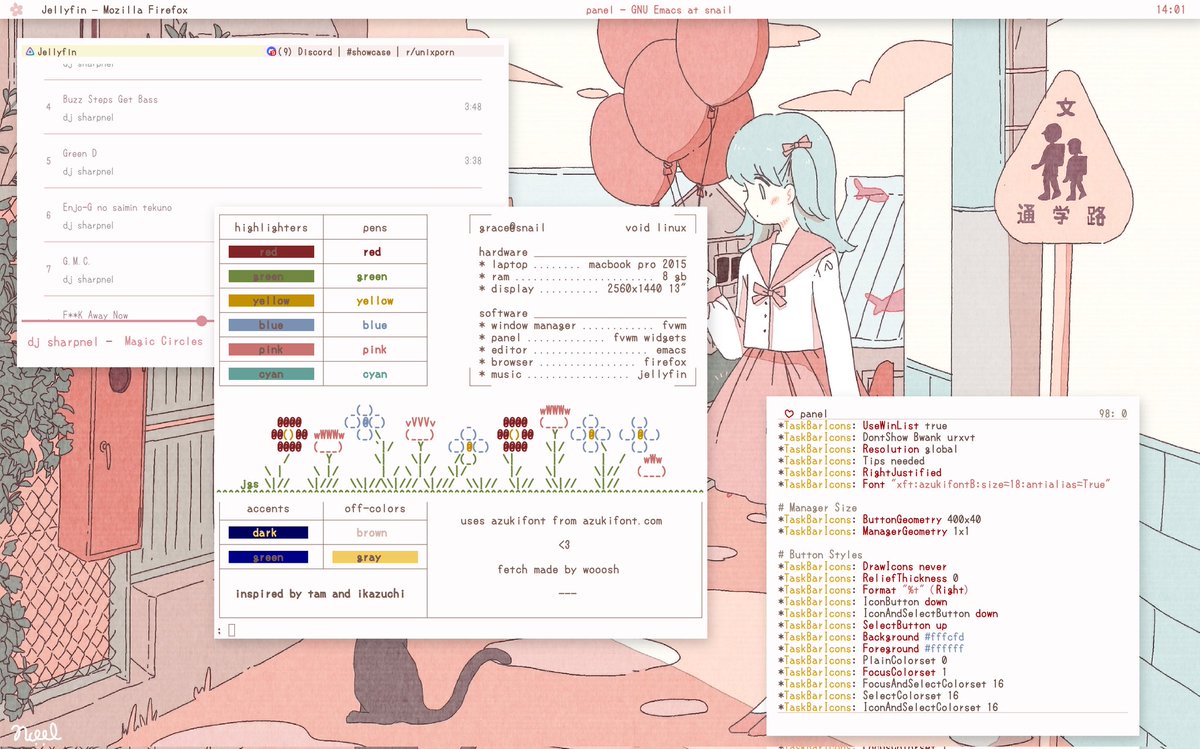Click the green highlighter swatch under highlighters
The height and width of the screenshot is (749, 1200).
(271, 276)
